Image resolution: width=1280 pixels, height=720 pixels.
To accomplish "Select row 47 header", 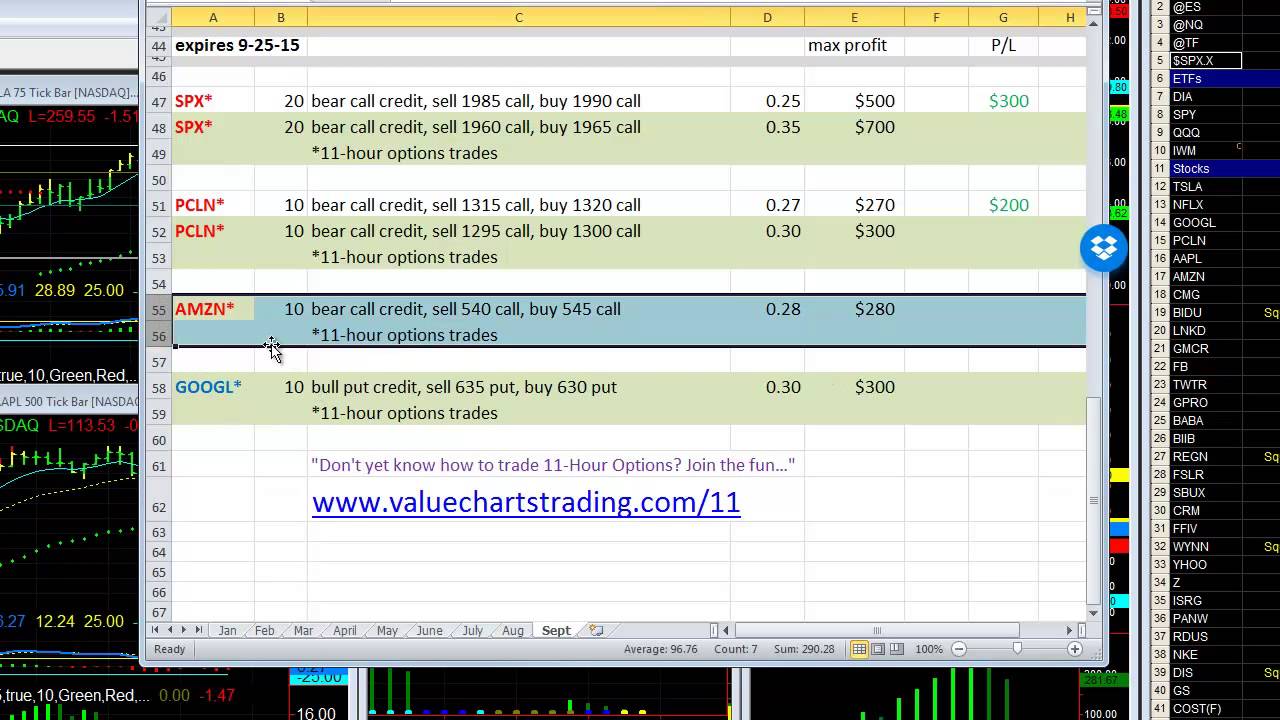I will pos(159,101).
